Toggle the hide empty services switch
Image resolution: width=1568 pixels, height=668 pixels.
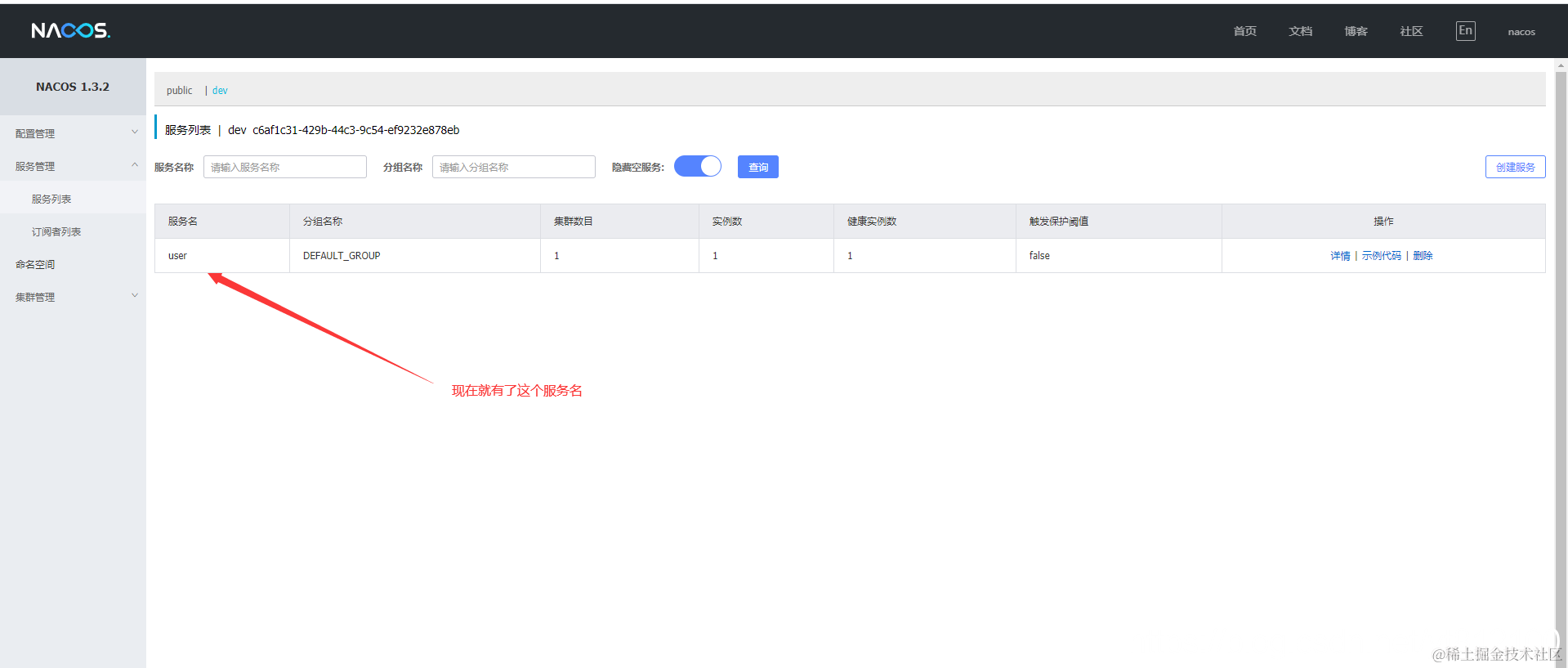click(698, 167)
